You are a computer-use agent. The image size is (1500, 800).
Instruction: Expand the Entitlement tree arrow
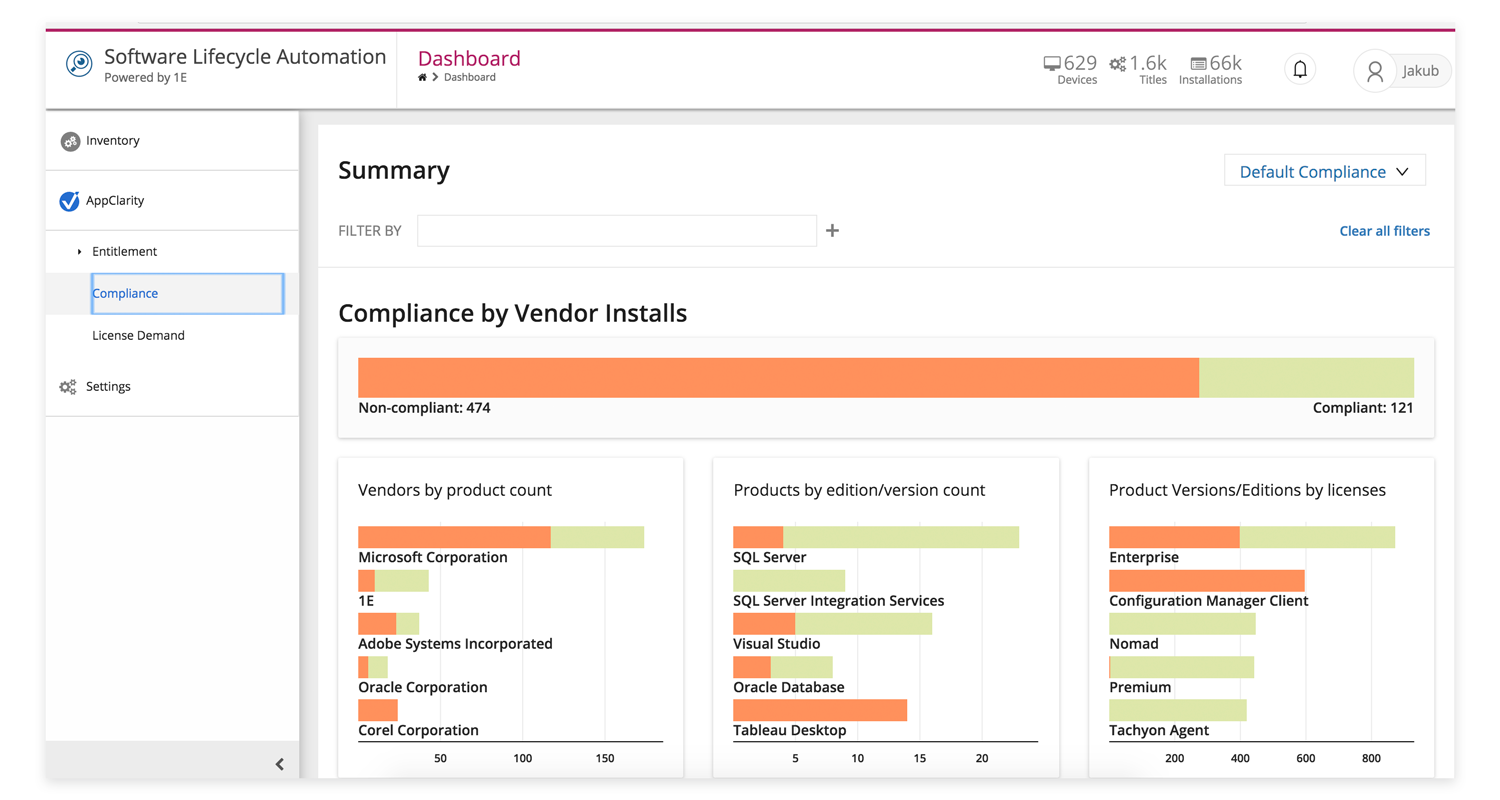click(79, 252)
